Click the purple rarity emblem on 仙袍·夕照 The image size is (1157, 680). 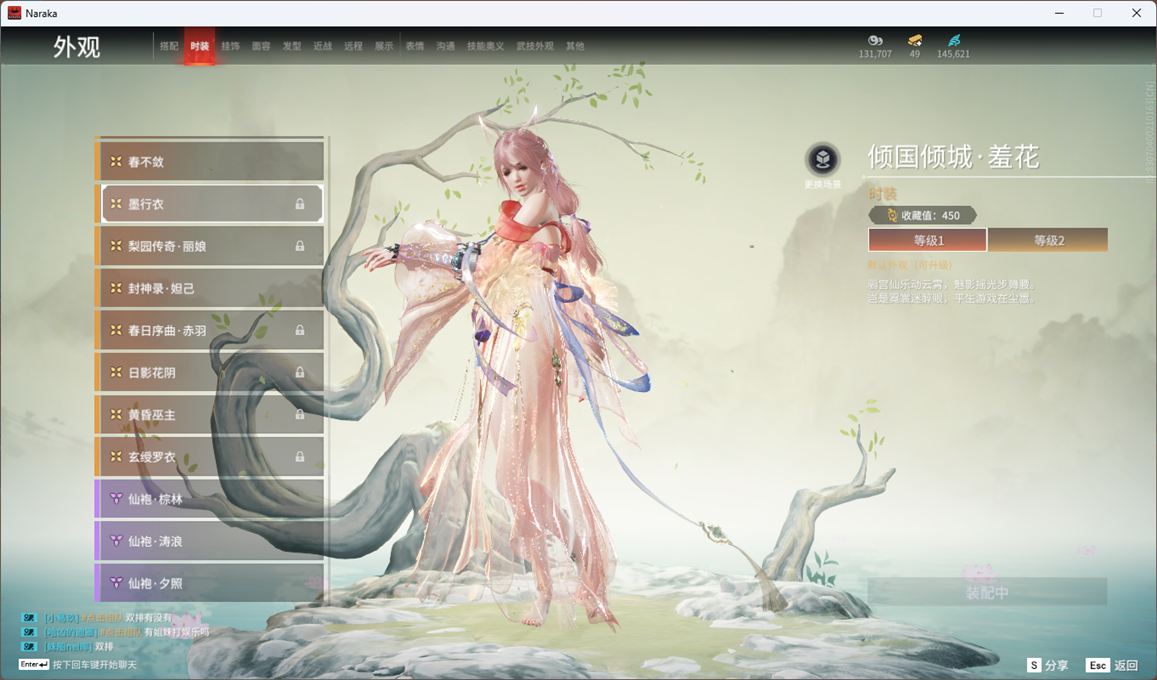tap(116, 583)
